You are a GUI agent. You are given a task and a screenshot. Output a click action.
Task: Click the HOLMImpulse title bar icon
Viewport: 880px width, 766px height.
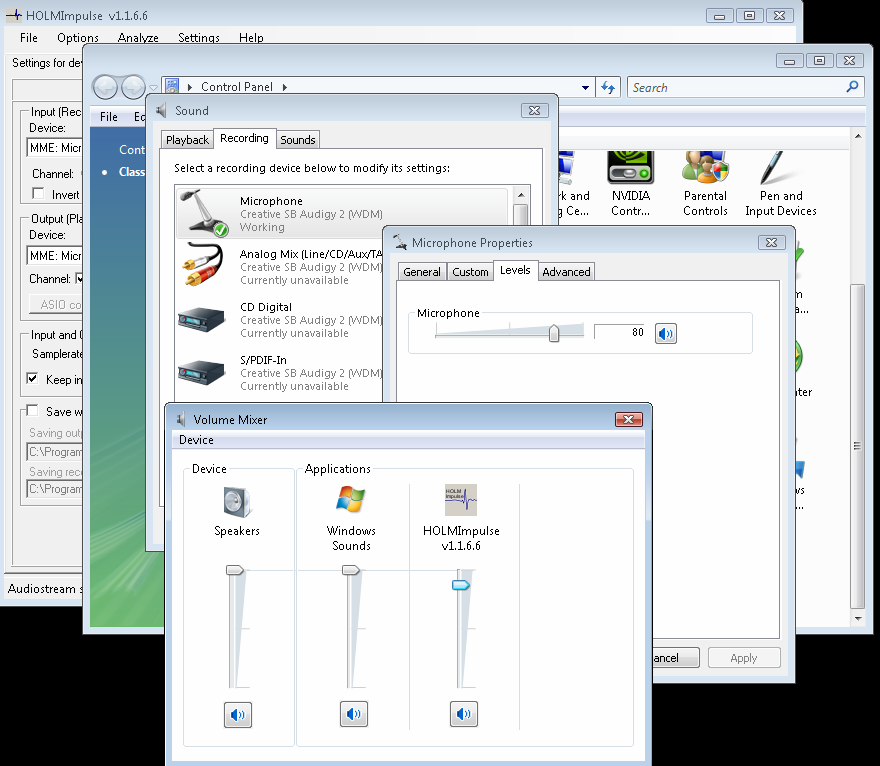(x=13, y=15)
